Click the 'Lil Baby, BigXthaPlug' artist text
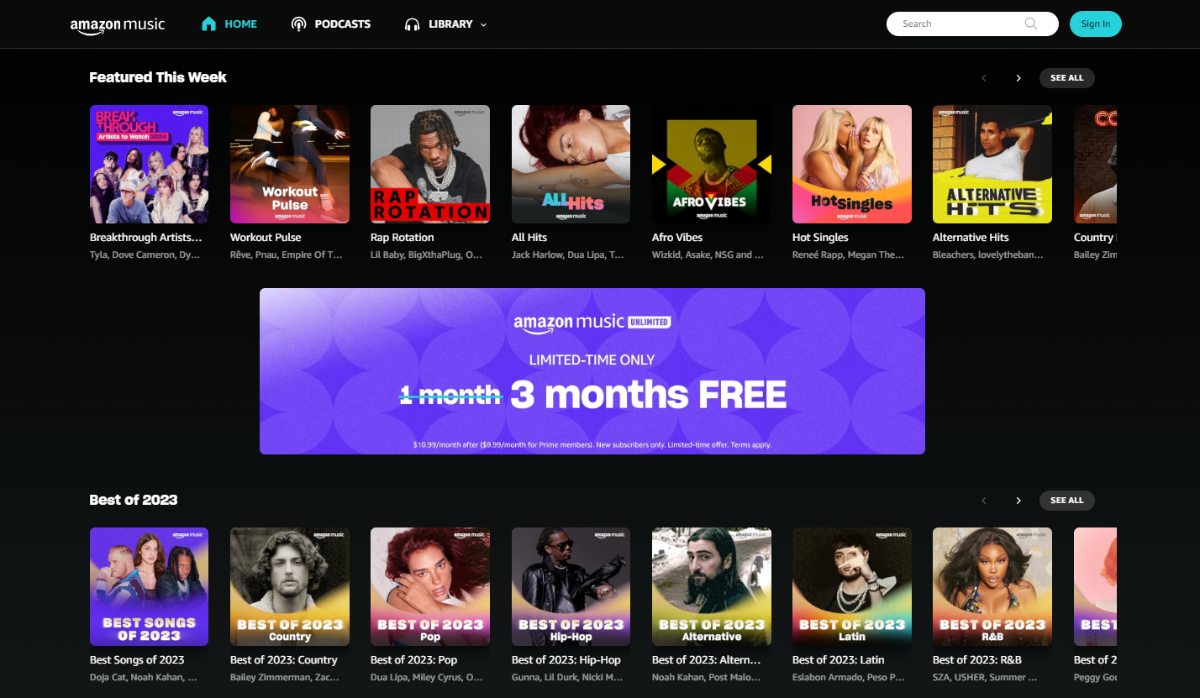 click(x=427, y=255)
